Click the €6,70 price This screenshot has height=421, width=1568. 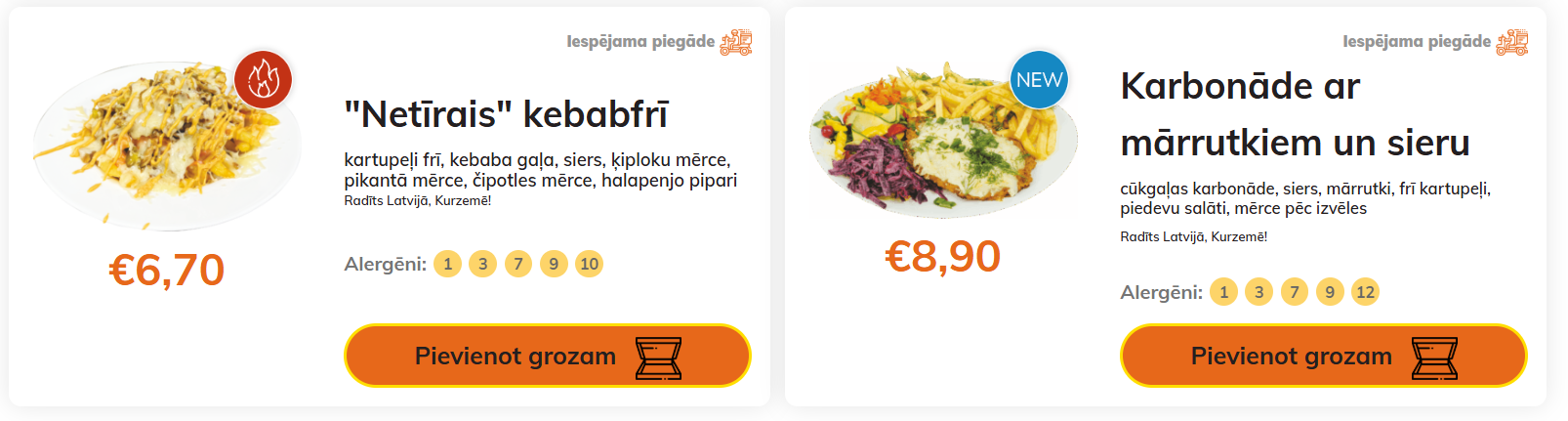click(x=167, y=271)
